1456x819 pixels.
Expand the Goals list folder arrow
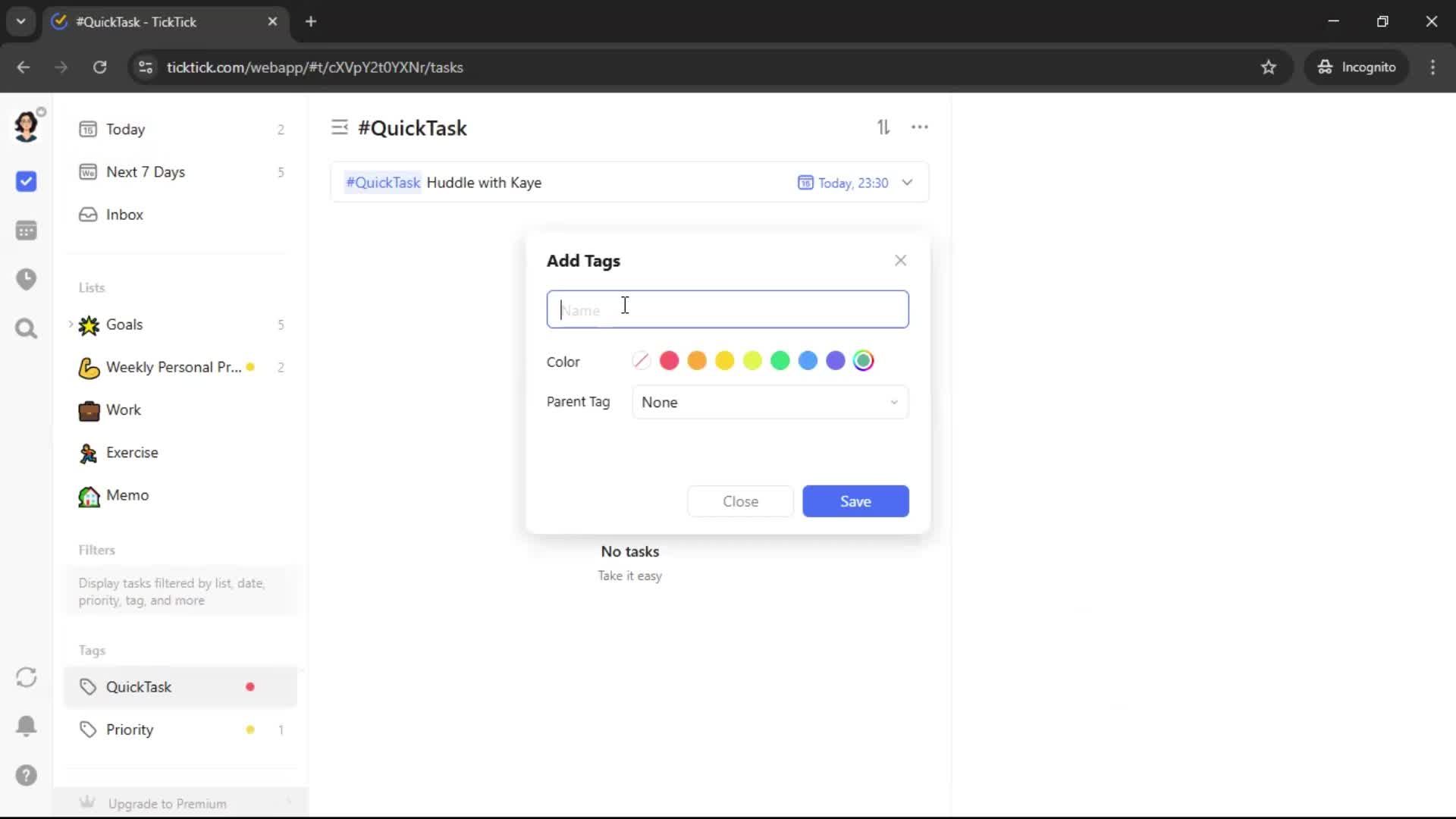click(71, 325)
